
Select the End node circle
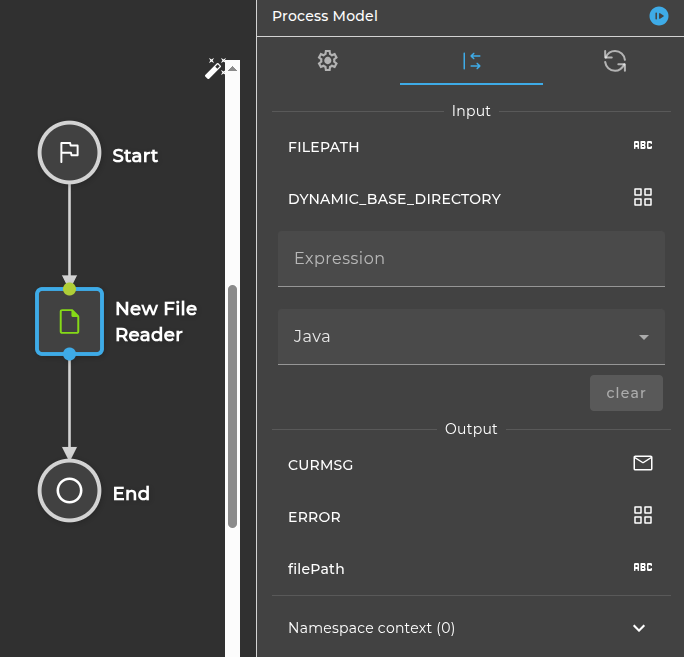(69, 490)
